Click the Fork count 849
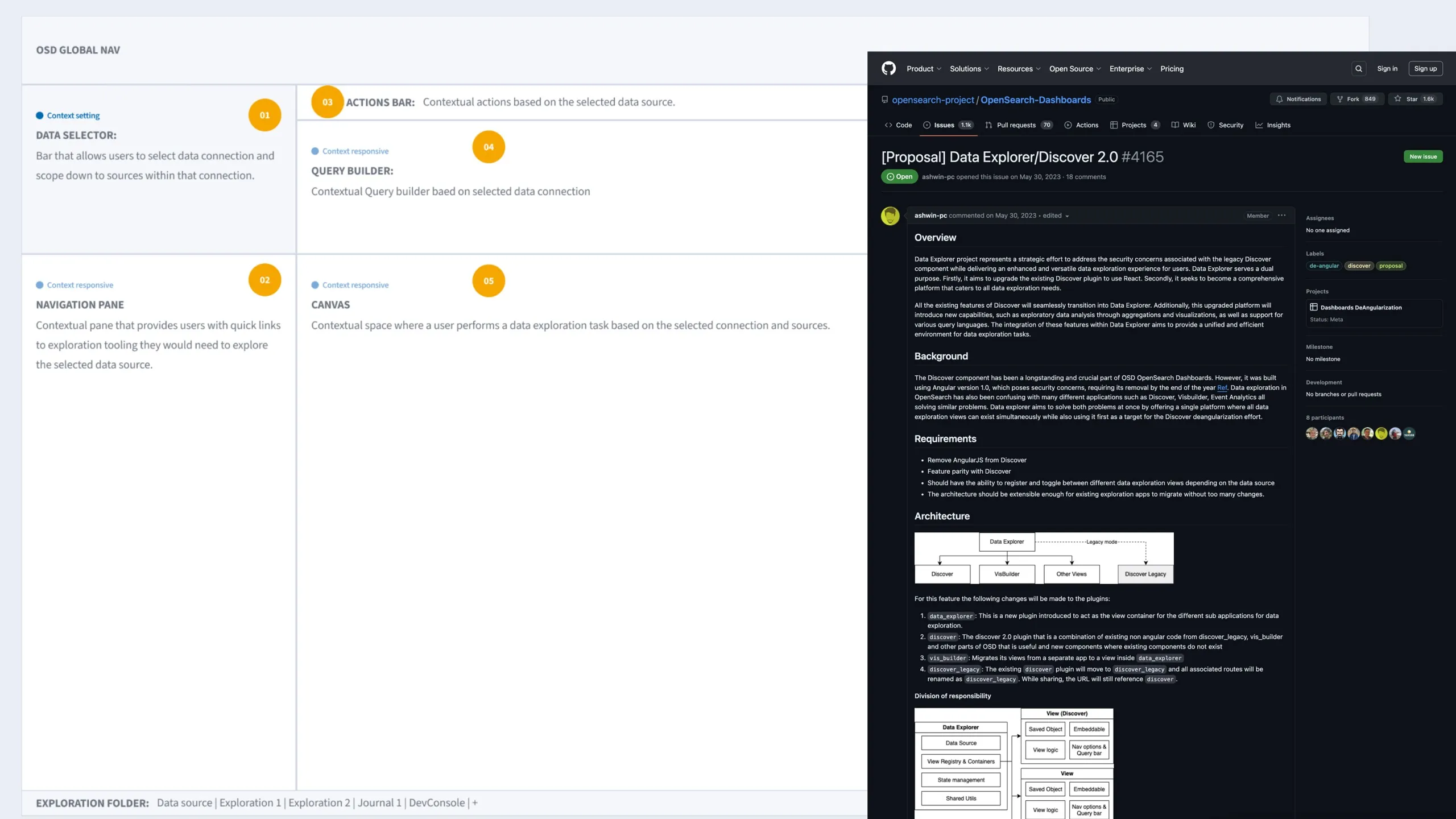The image size is (1456, 819). 1370,99
